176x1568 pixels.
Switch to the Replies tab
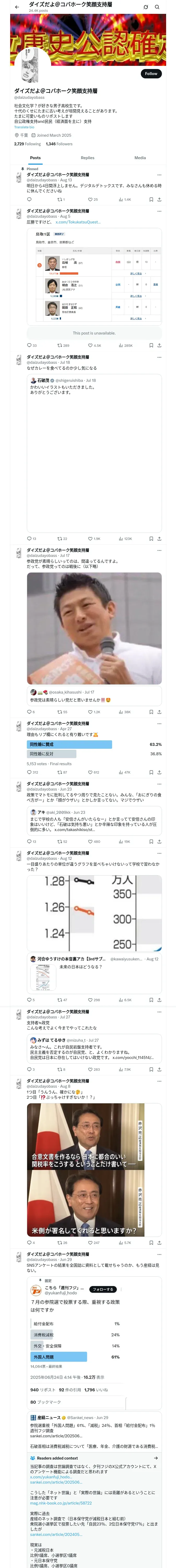pos(87,158)
